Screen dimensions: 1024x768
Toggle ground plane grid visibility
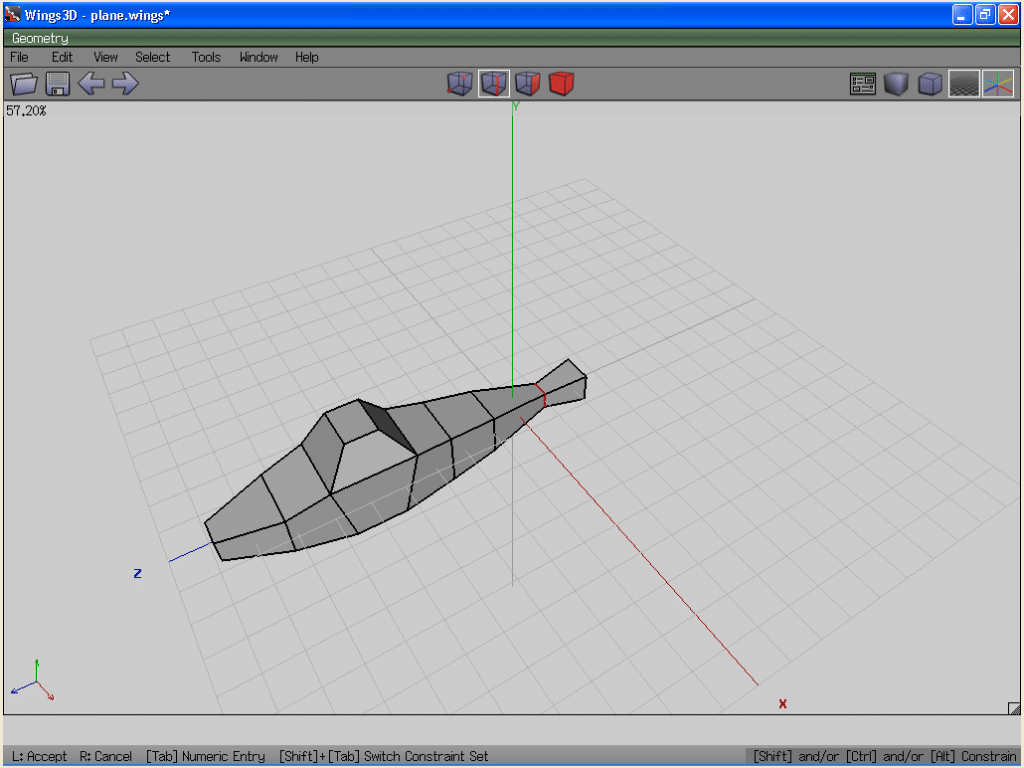point(964,84)
